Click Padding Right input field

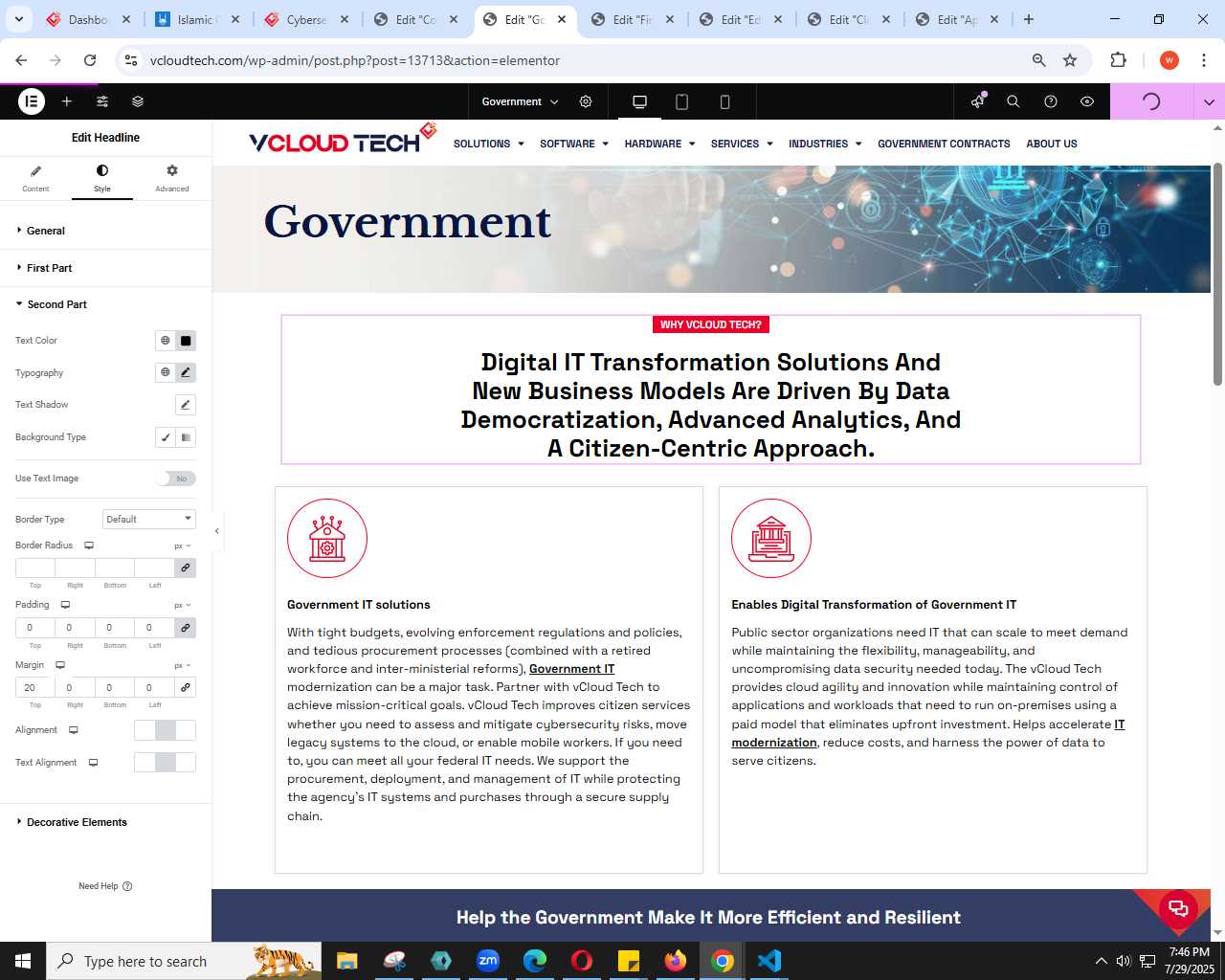click(76, 628)
